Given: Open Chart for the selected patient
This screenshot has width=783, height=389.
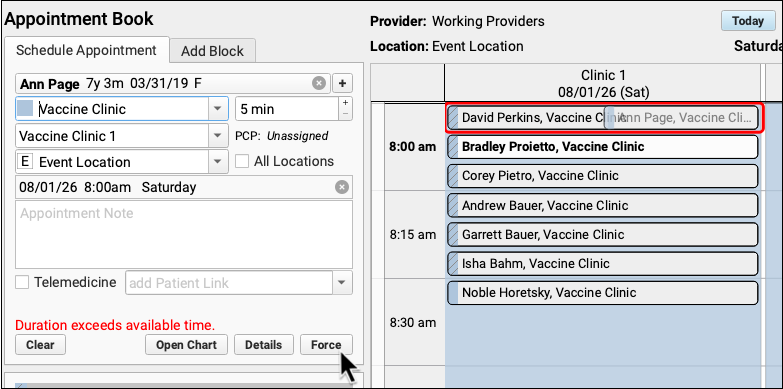Looking at the screenshot, I should 186,345.
